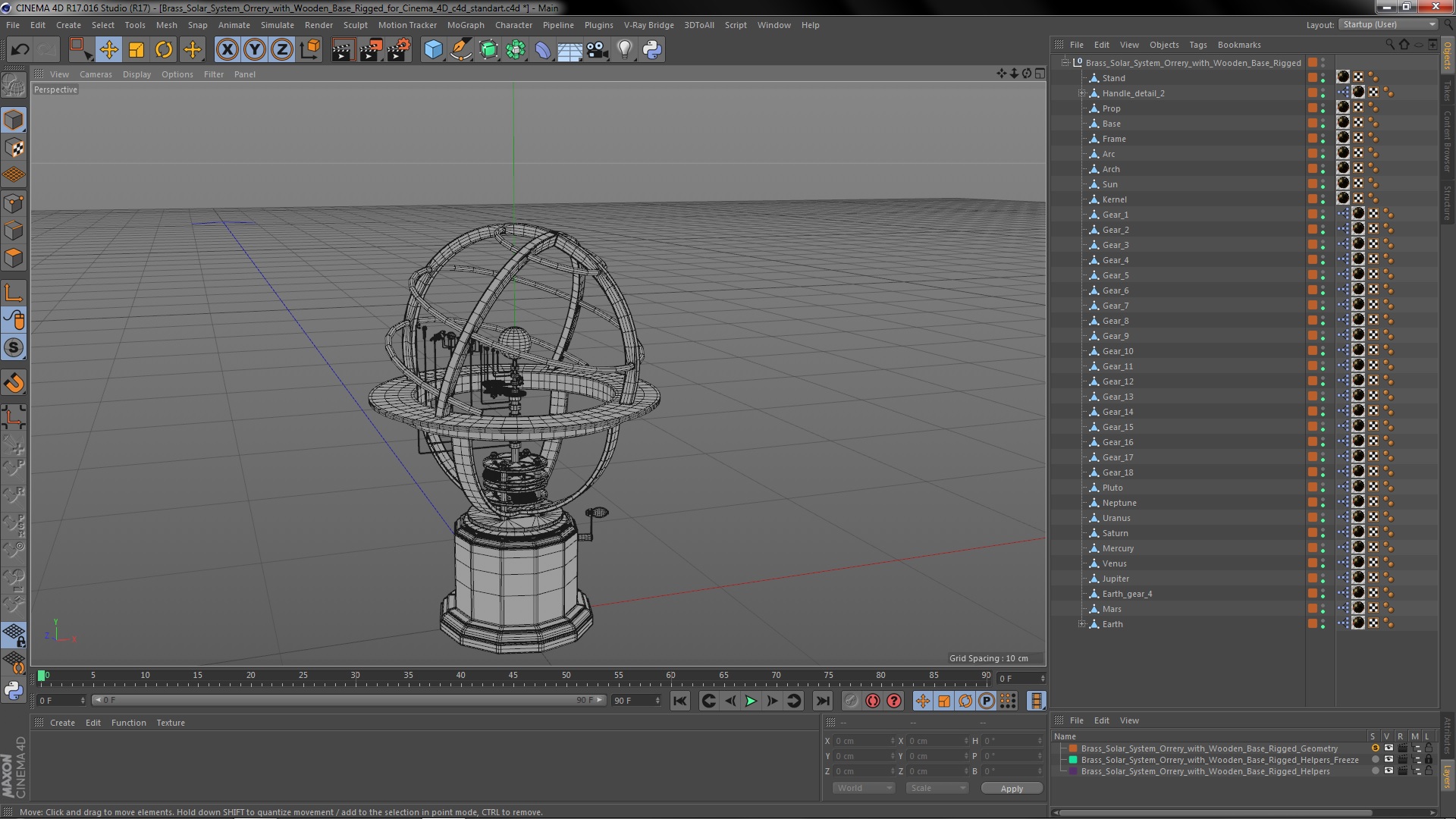Screen dimensions: 1456x819
Task: Open the Spline pen tool
Action: (x=460, y=50)
